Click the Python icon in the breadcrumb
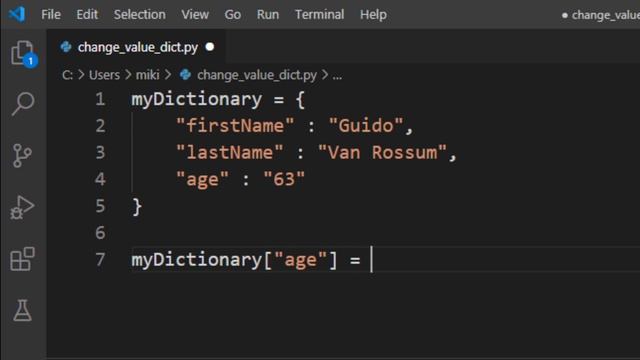 click(185, 75)
